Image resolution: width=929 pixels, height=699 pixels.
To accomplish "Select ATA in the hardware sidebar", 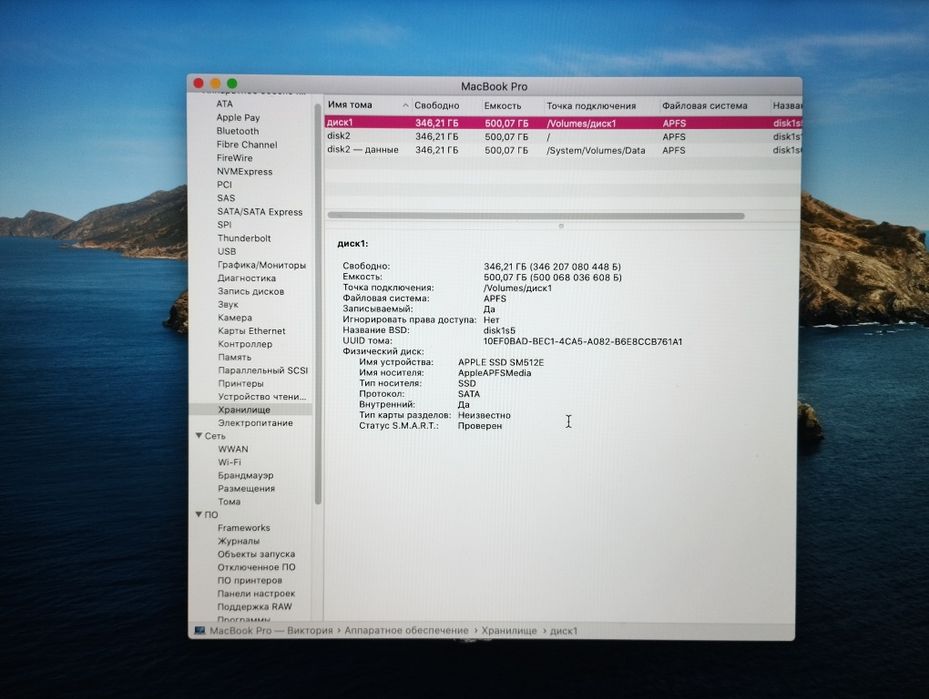I will tap(225, 104).
